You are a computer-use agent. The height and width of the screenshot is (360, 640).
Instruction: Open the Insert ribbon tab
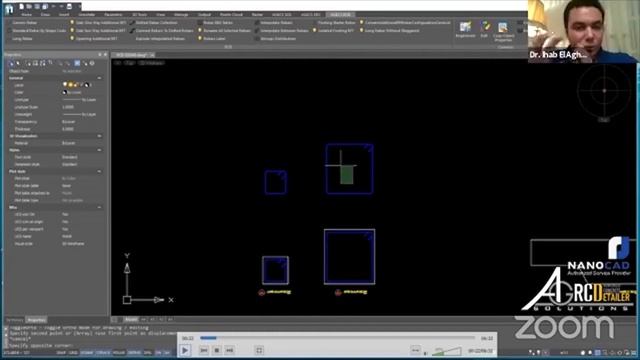64,15
